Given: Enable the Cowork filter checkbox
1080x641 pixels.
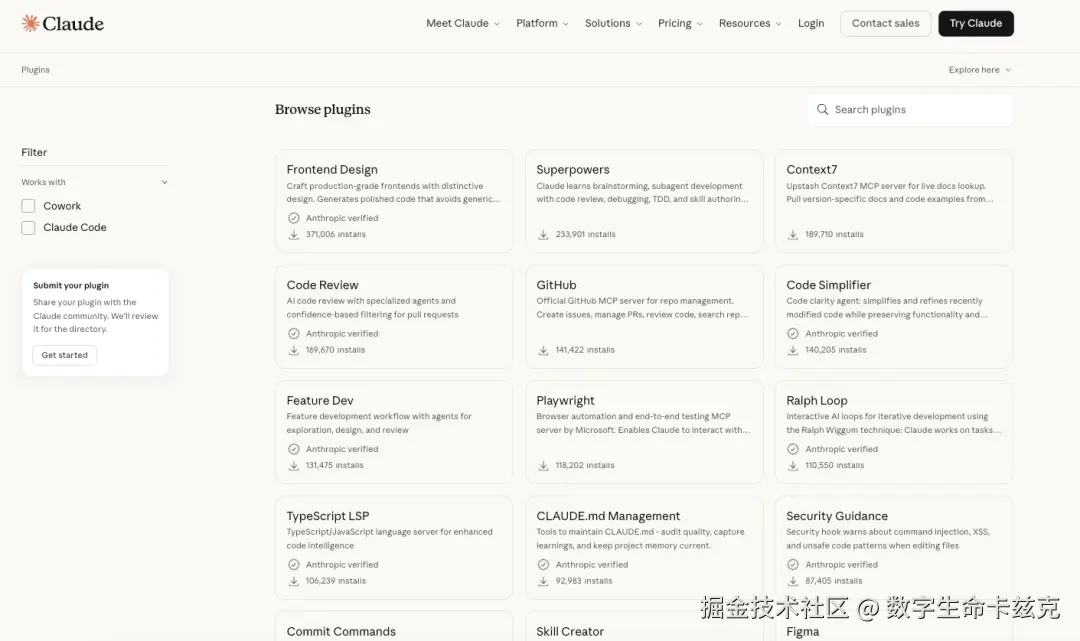Looking at the screenshot, I should pyautogui.click(x=28, y=206).
